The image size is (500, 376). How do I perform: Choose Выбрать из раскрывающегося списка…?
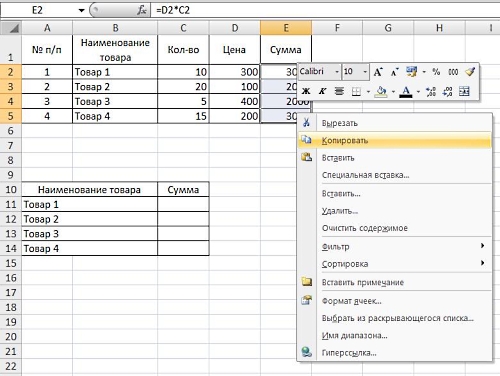(395, 318)
